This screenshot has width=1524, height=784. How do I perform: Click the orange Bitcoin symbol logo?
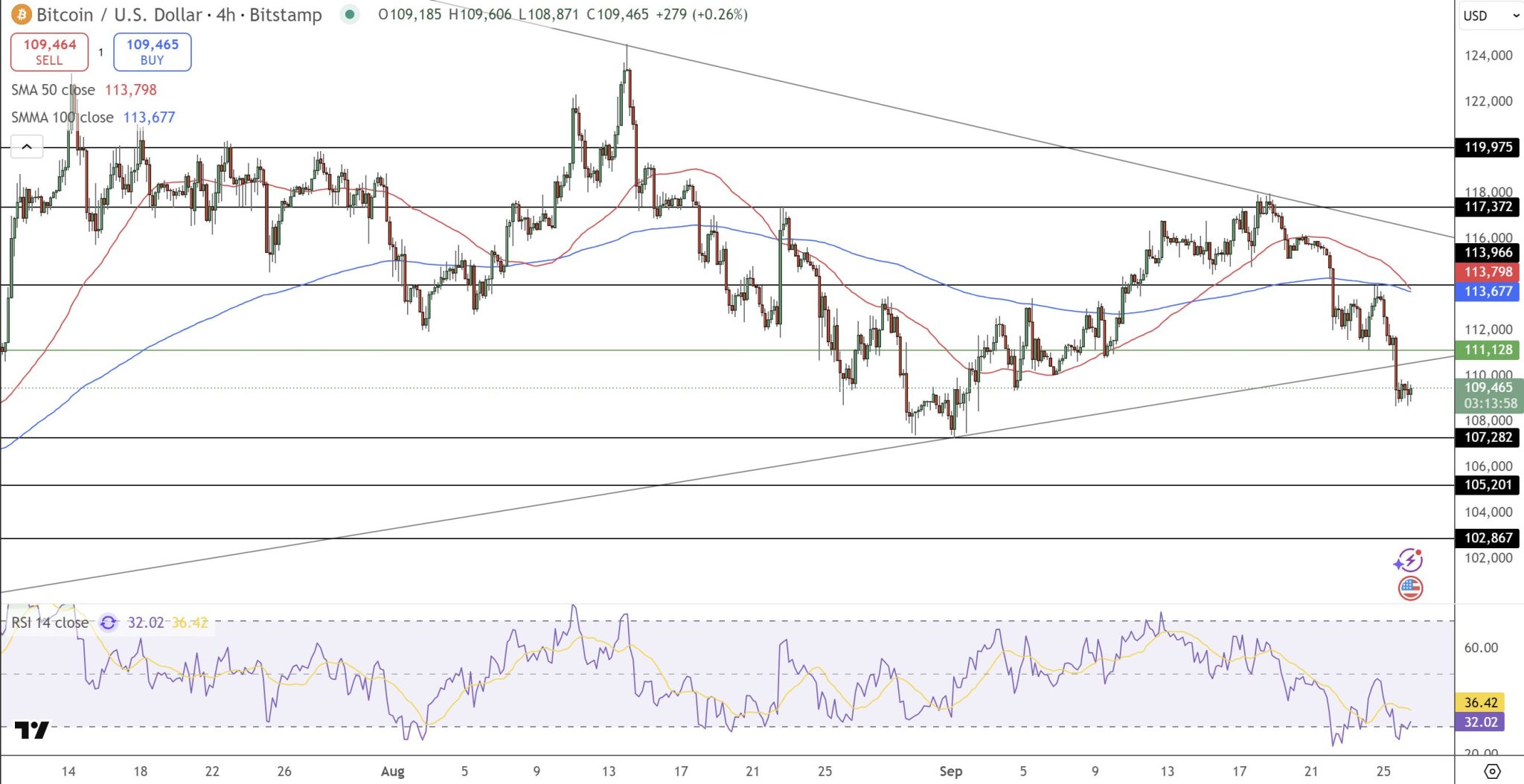coord(21,15)
